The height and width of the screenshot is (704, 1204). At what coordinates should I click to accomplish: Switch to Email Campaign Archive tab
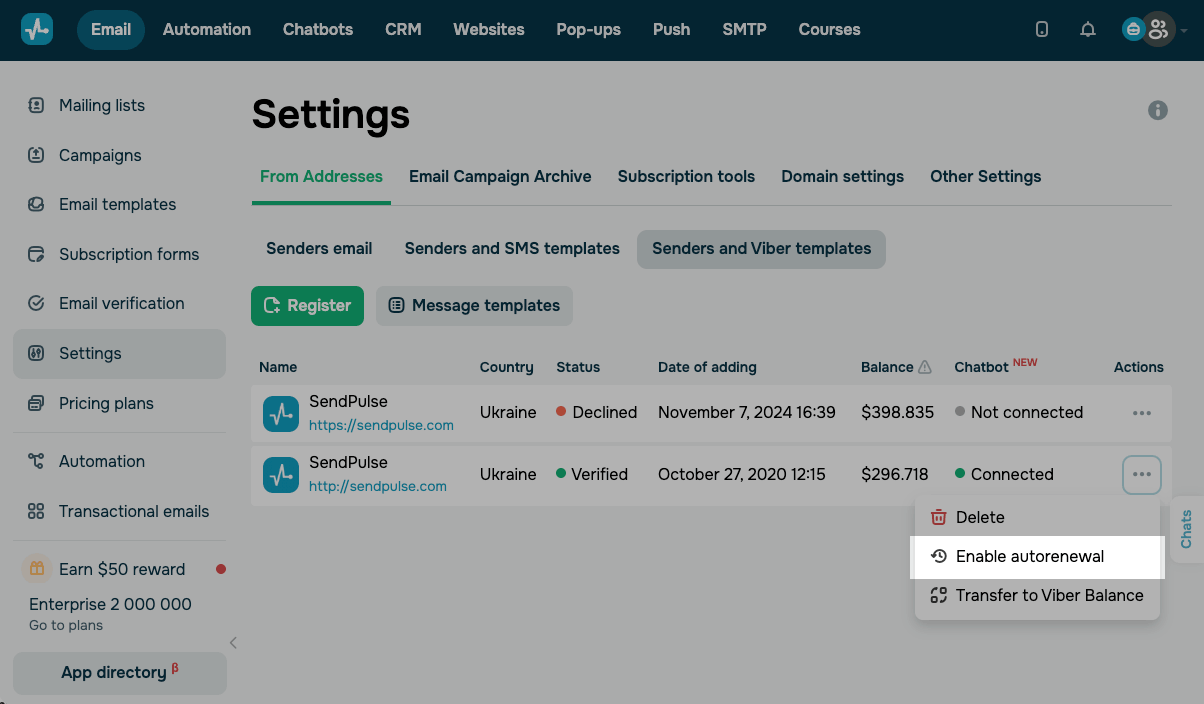(500, 177)
